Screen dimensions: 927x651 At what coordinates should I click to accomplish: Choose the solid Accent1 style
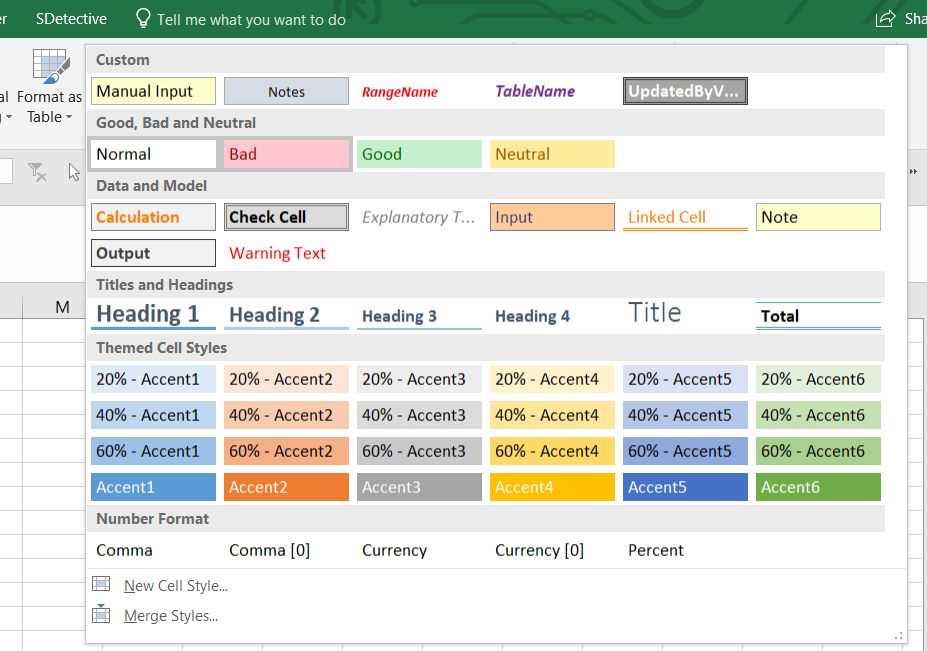pos(154,487)
